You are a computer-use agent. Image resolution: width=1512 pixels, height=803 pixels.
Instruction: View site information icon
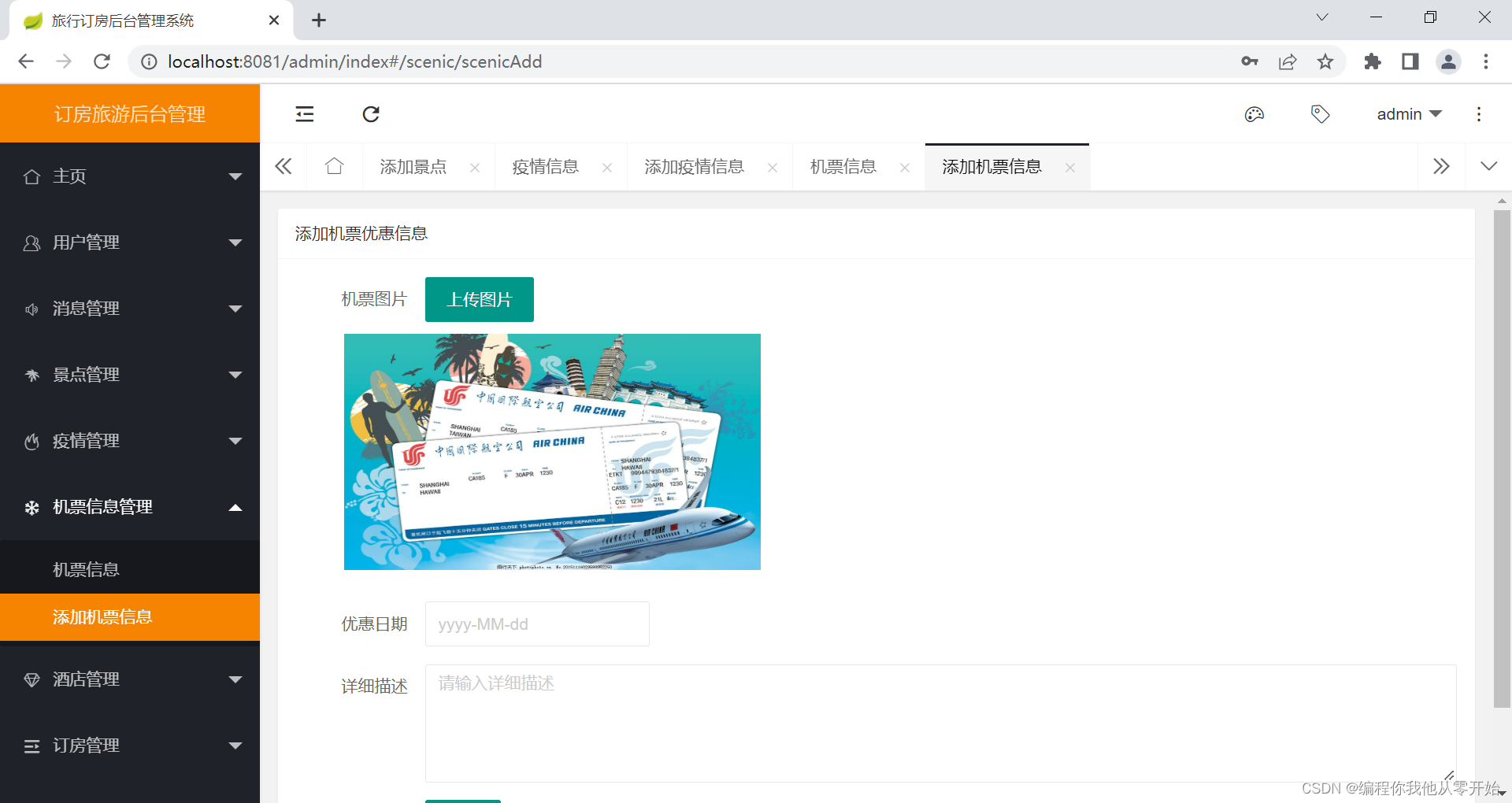(x=149, y=61)
